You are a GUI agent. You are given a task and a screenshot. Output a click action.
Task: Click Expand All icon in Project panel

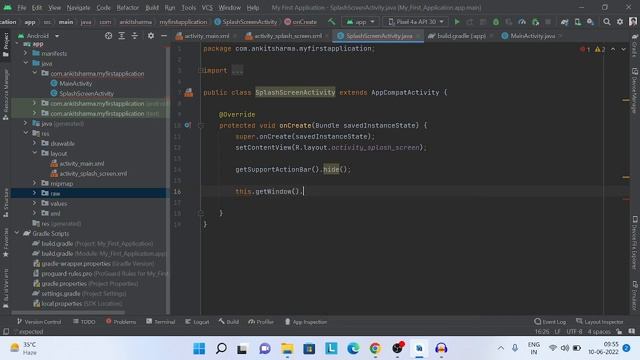(122, 36)
